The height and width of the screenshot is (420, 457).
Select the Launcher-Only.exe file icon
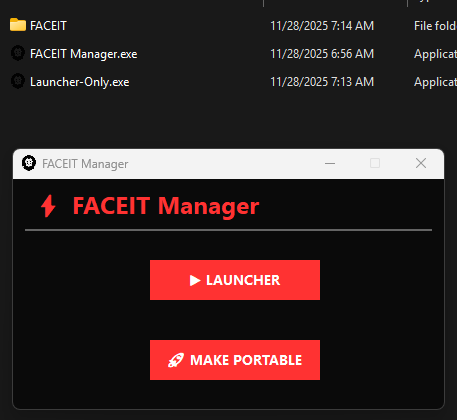(x=18, y=81)
